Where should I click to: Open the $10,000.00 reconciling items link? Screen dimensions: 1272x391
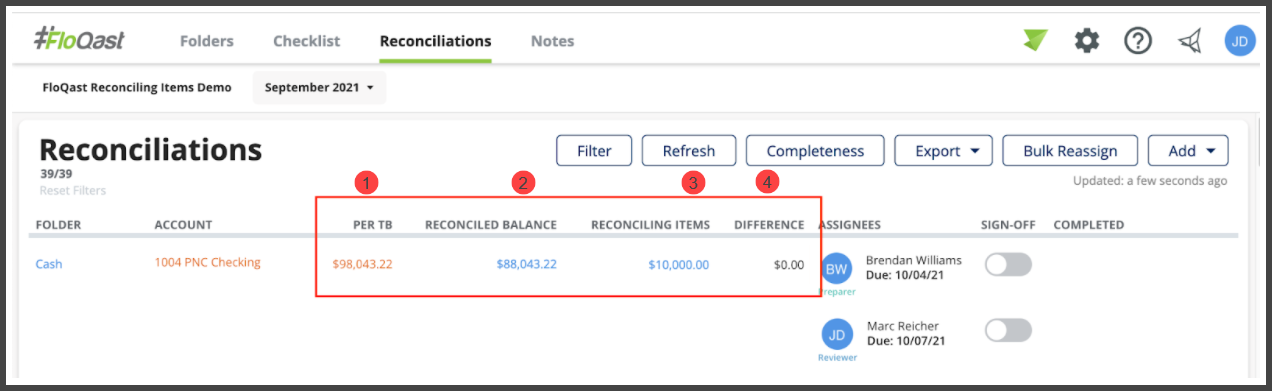pyautogui.click(x=679, y=265)
